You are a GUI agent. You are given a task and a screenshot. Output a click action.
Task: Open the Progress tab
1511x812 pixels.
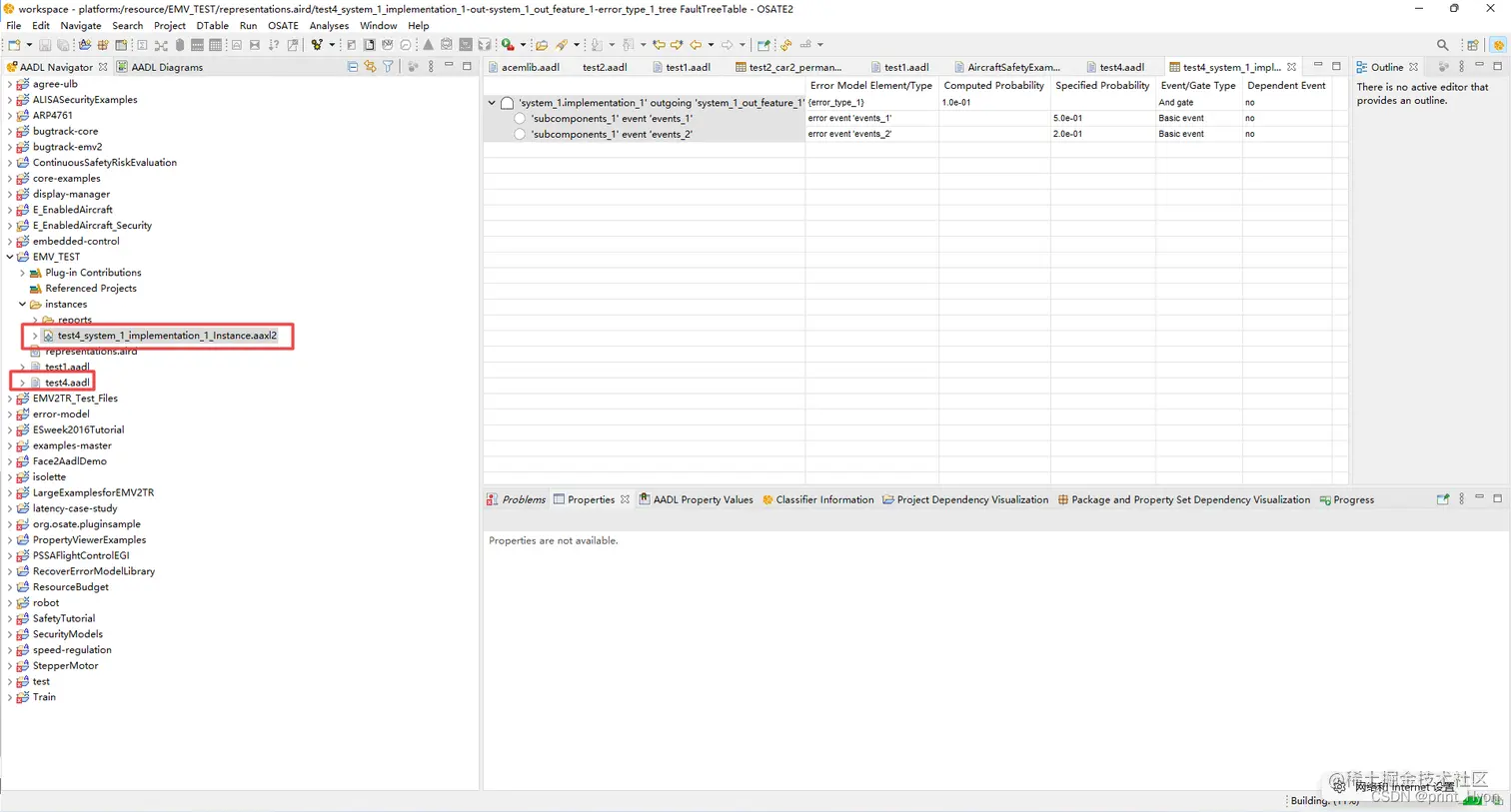click(x=1347, y=499)
